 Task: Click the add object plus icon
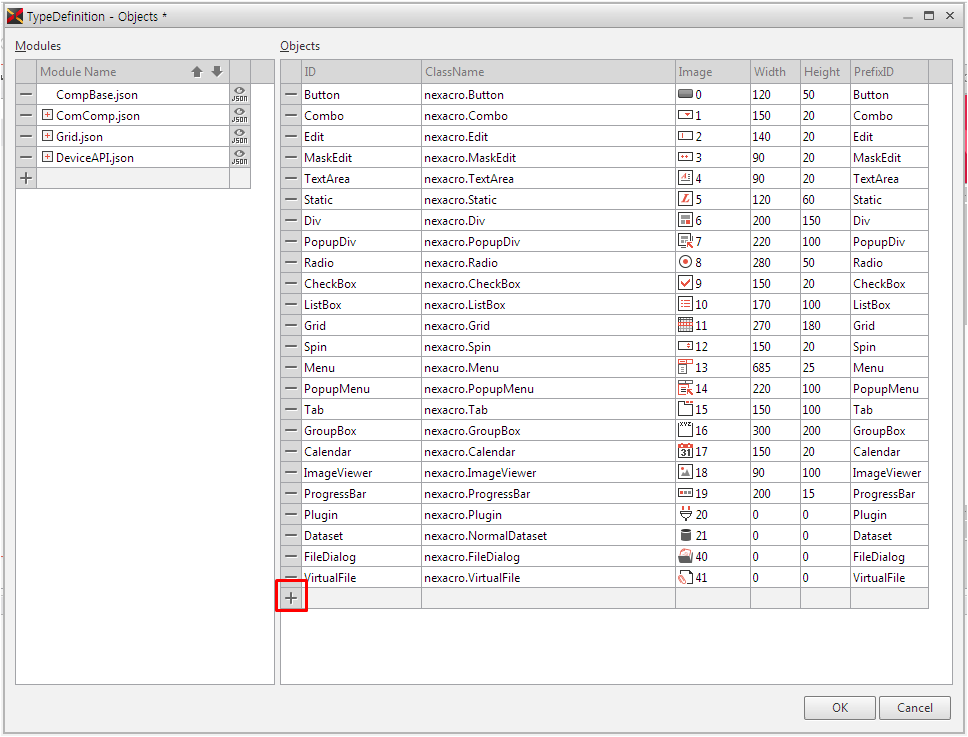tap(291, 598)
